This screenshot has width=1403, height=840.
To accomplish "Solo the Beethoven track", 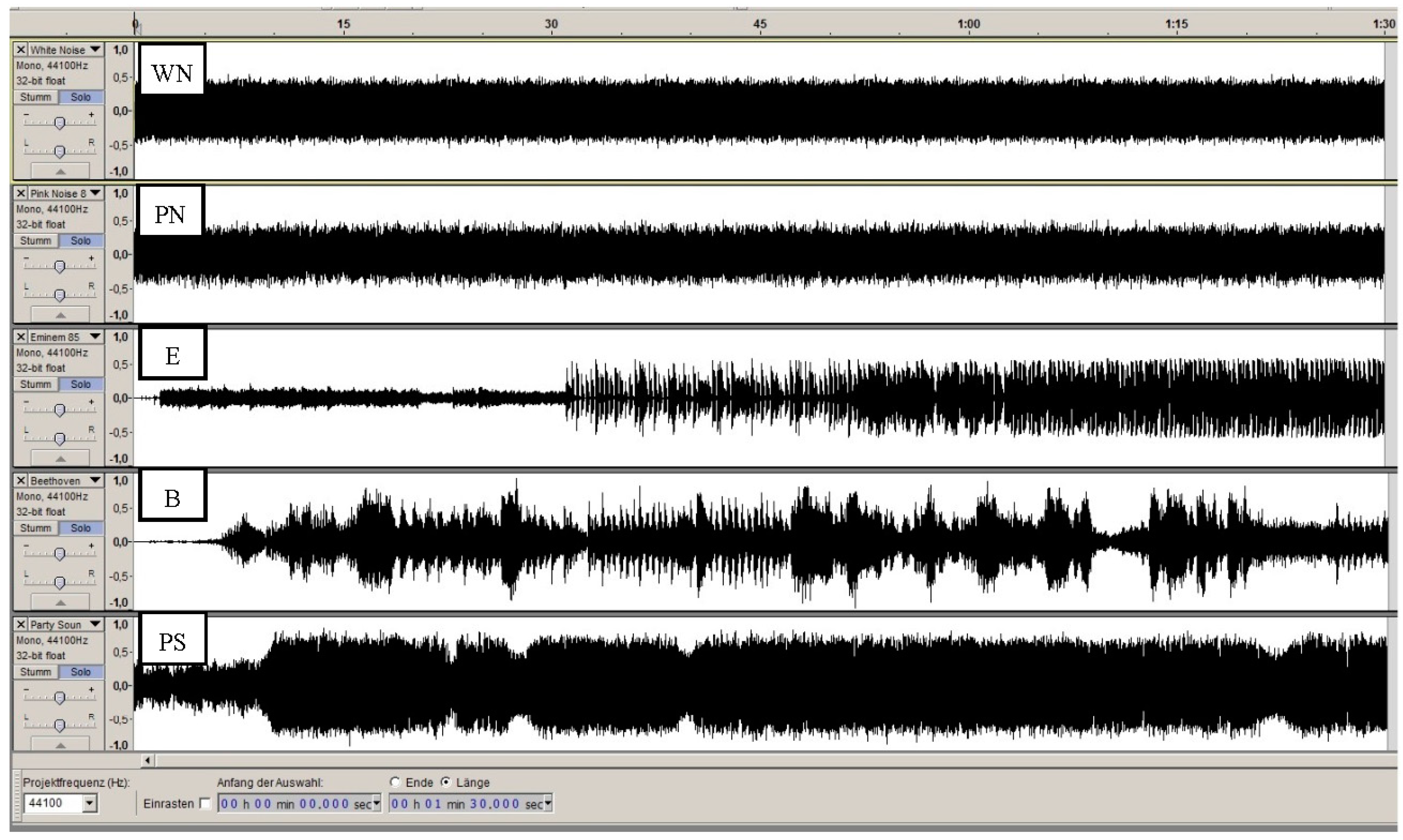I will pyautogui.click(x=80, y=528).
